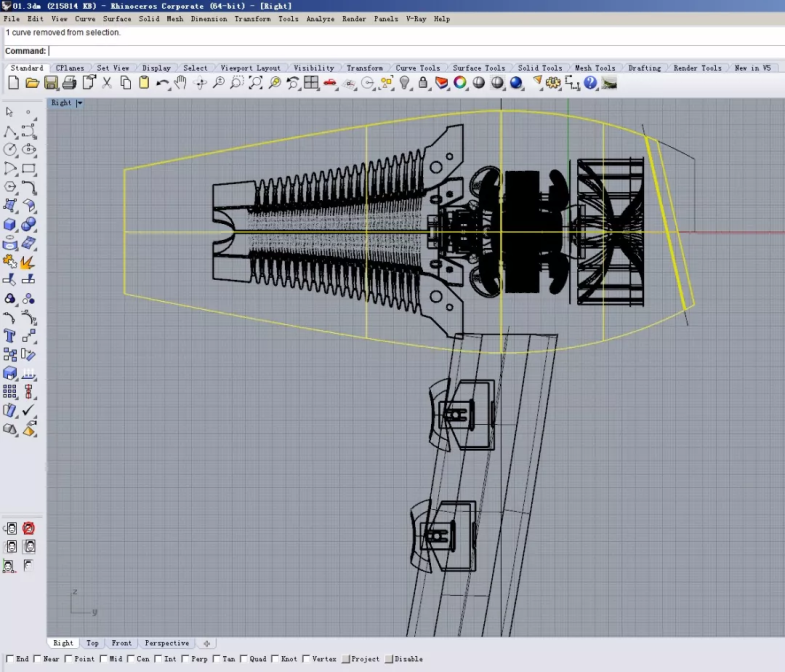The width and height of the screenshot is (785, 672).
Task: Select the Rectangle tool
Action: tap(29, 168)
